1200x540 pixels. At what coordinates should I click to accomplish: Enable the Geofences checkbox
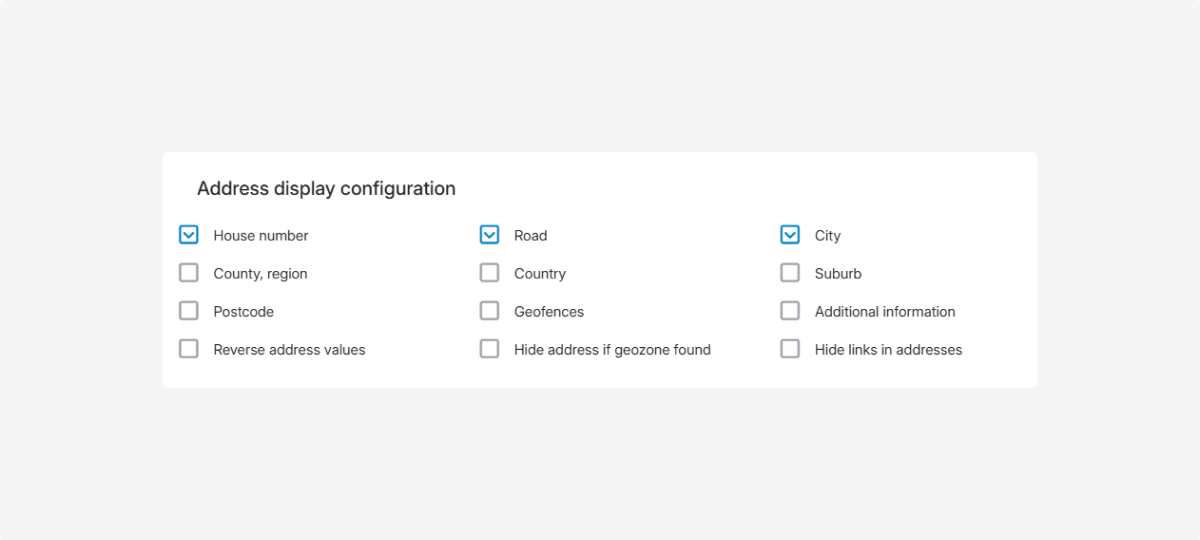coord(489,311)
